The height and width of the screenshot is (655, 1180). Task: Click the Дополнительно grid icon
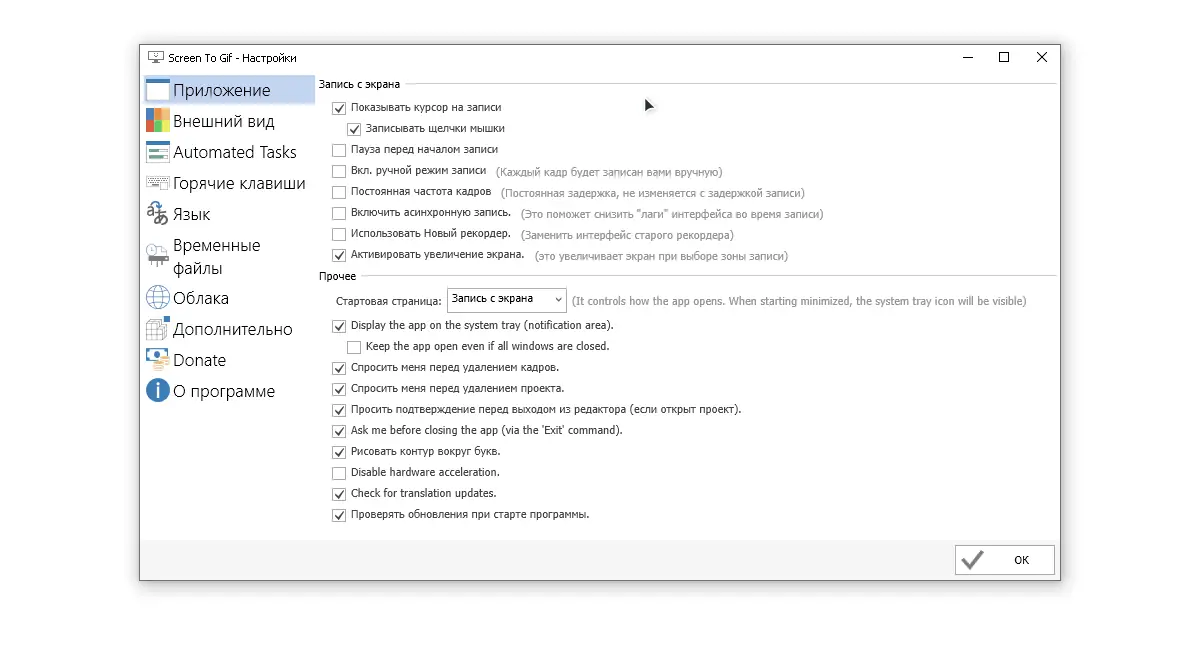[x=157, y=329]
